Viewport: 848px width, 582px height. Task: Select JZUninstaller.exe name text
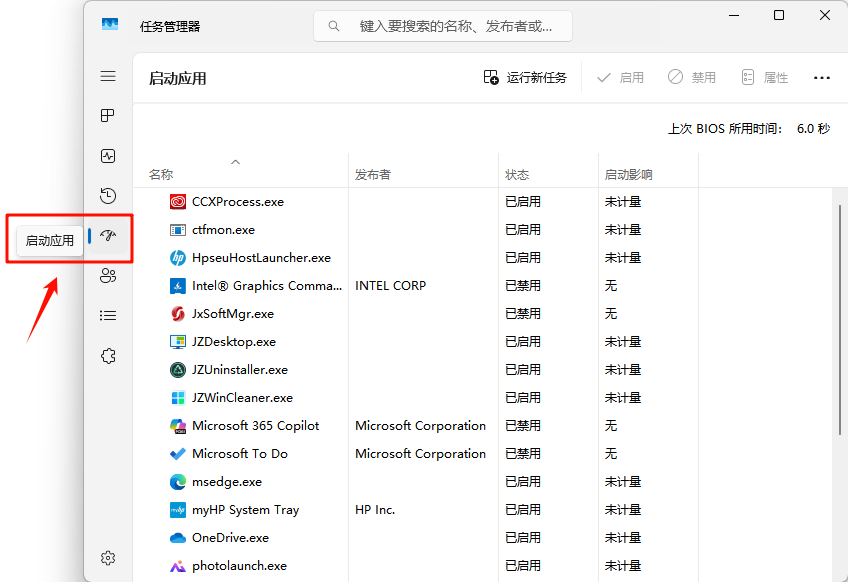click(x=240, y=370)
